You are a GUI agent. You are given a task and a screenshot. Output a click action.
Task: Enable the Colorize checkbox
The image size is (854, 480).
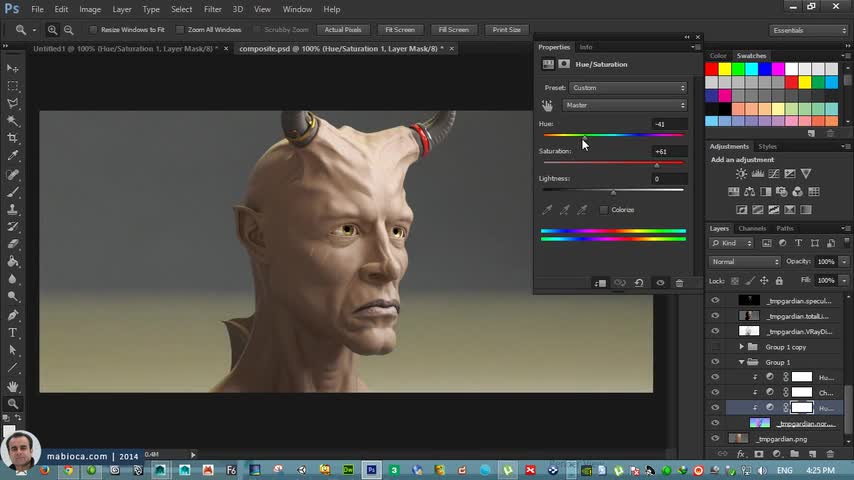click(604, 210)
